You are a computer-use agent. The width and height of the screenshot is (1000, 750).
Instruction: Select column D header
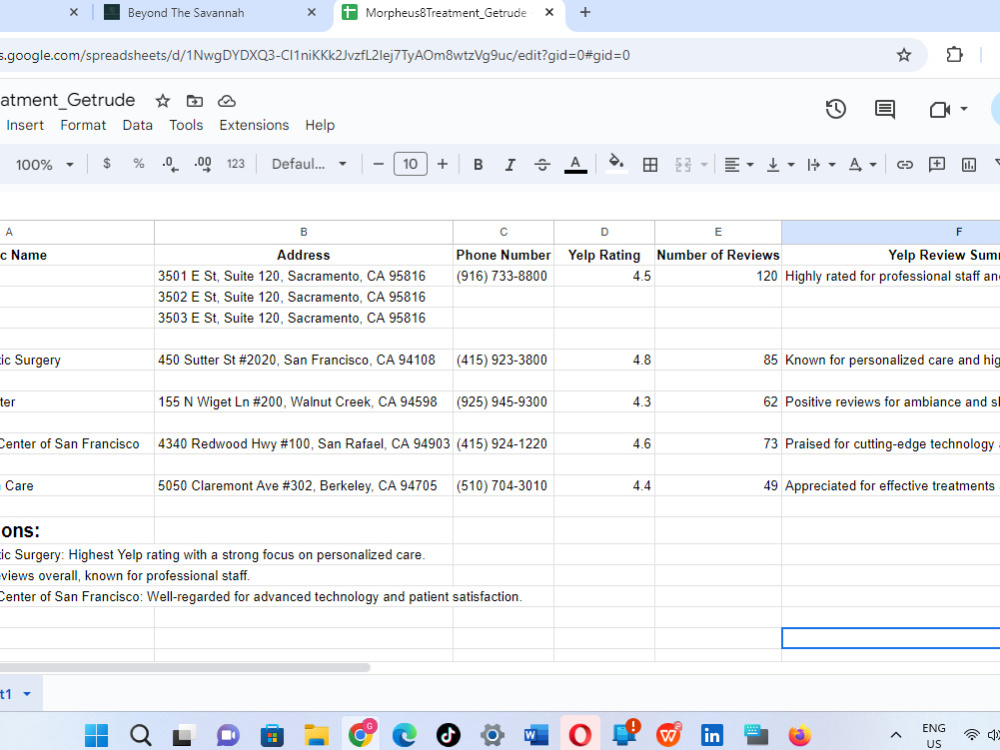click(x=604, y=232)
